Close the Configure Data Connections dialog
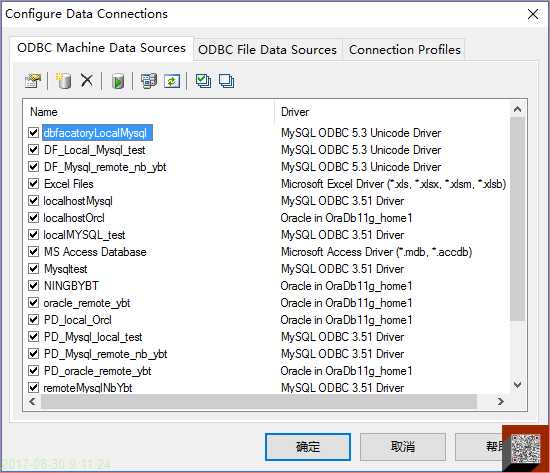The height and width of the screenshot is (473, 550). click(x=533, y=14)
